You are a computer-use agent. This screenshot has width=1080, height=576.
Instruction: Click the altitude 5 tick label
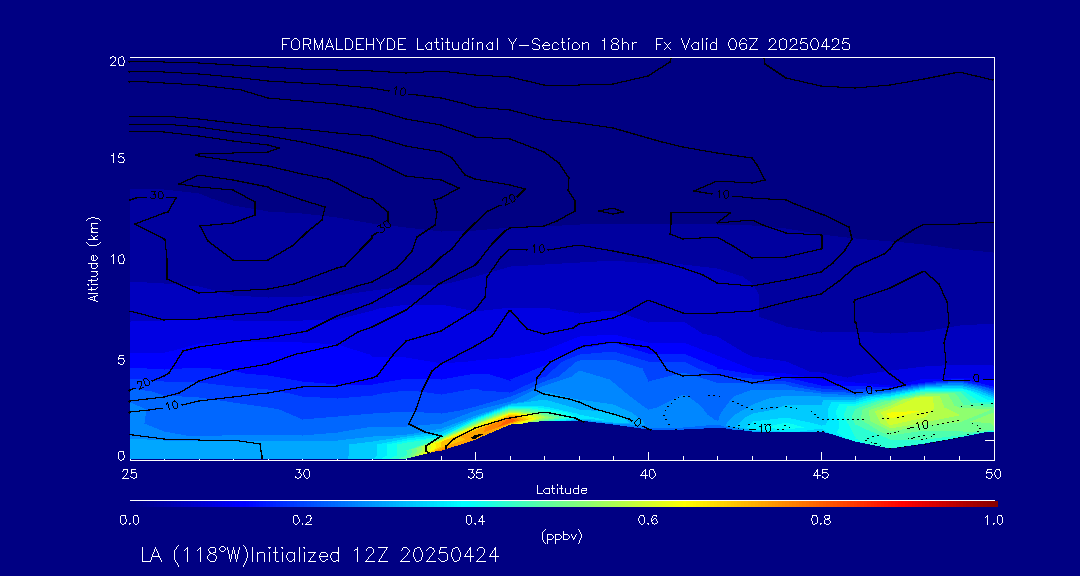[x=117, y=359]
